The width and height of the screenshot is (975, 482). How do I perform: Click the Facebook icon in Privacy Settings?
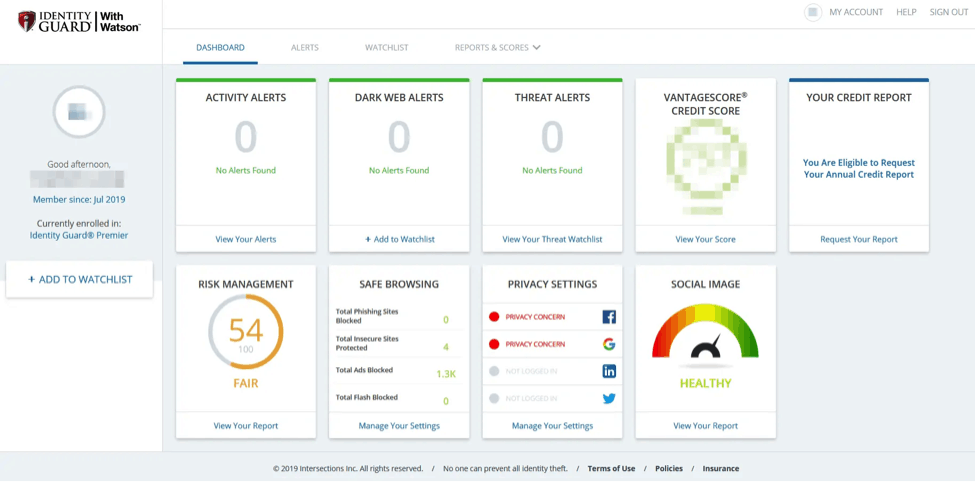[x=609, y=317]
